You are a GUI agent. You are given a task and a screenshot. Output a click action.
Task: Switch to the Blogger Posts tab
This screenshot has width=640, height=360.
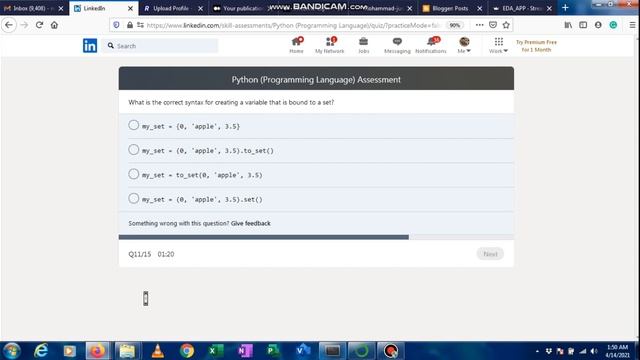click(449, 8)
